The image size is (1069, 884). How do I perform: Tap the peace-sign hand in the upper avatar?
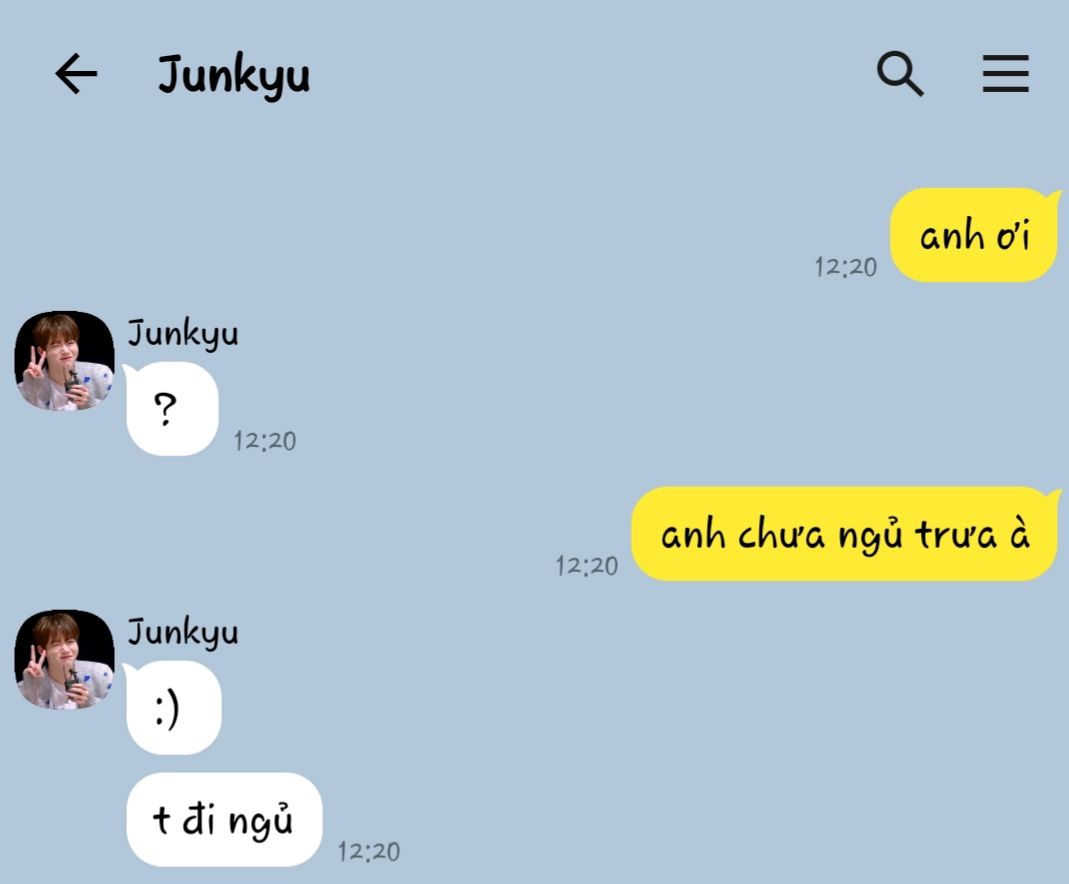click(x=34, y=365)
